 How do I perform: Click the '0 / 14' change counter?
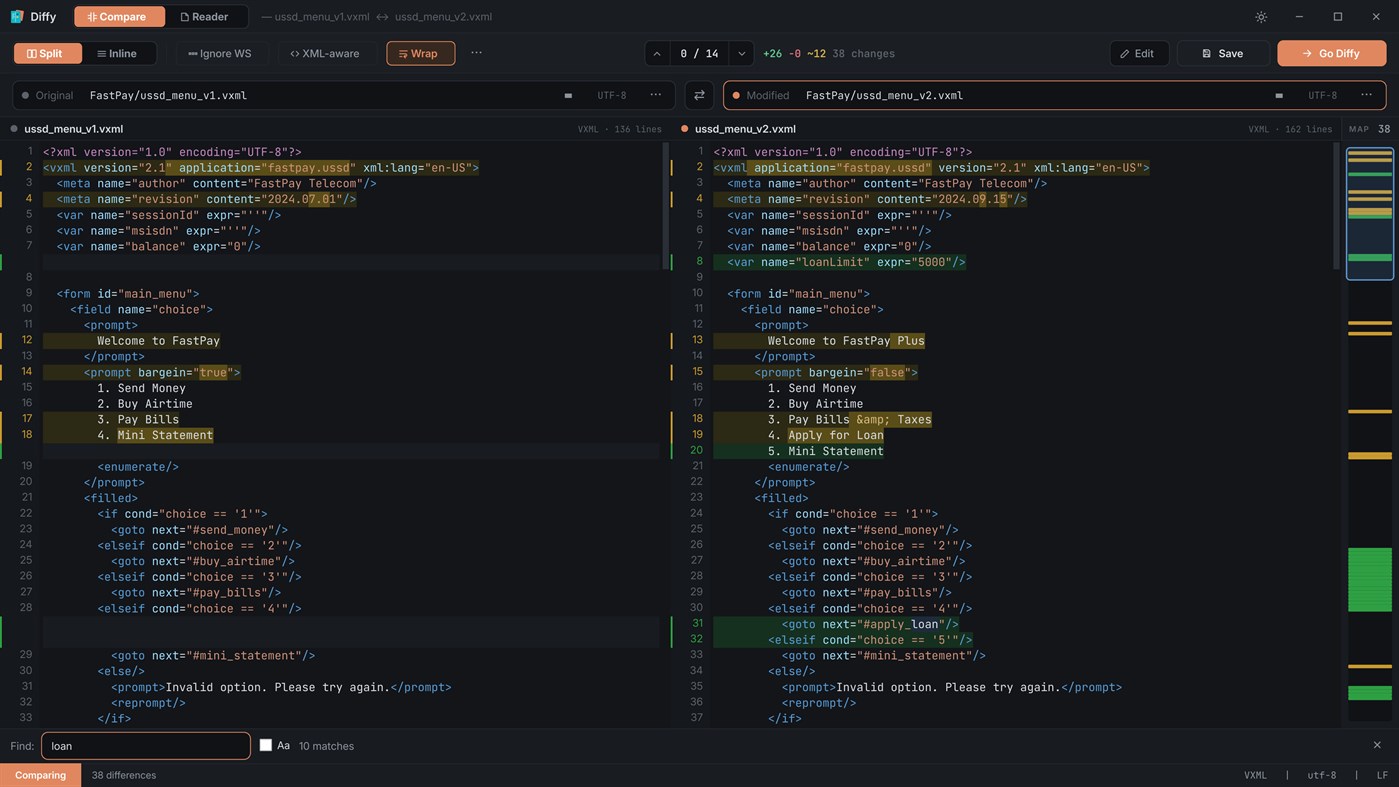point(699,54)
